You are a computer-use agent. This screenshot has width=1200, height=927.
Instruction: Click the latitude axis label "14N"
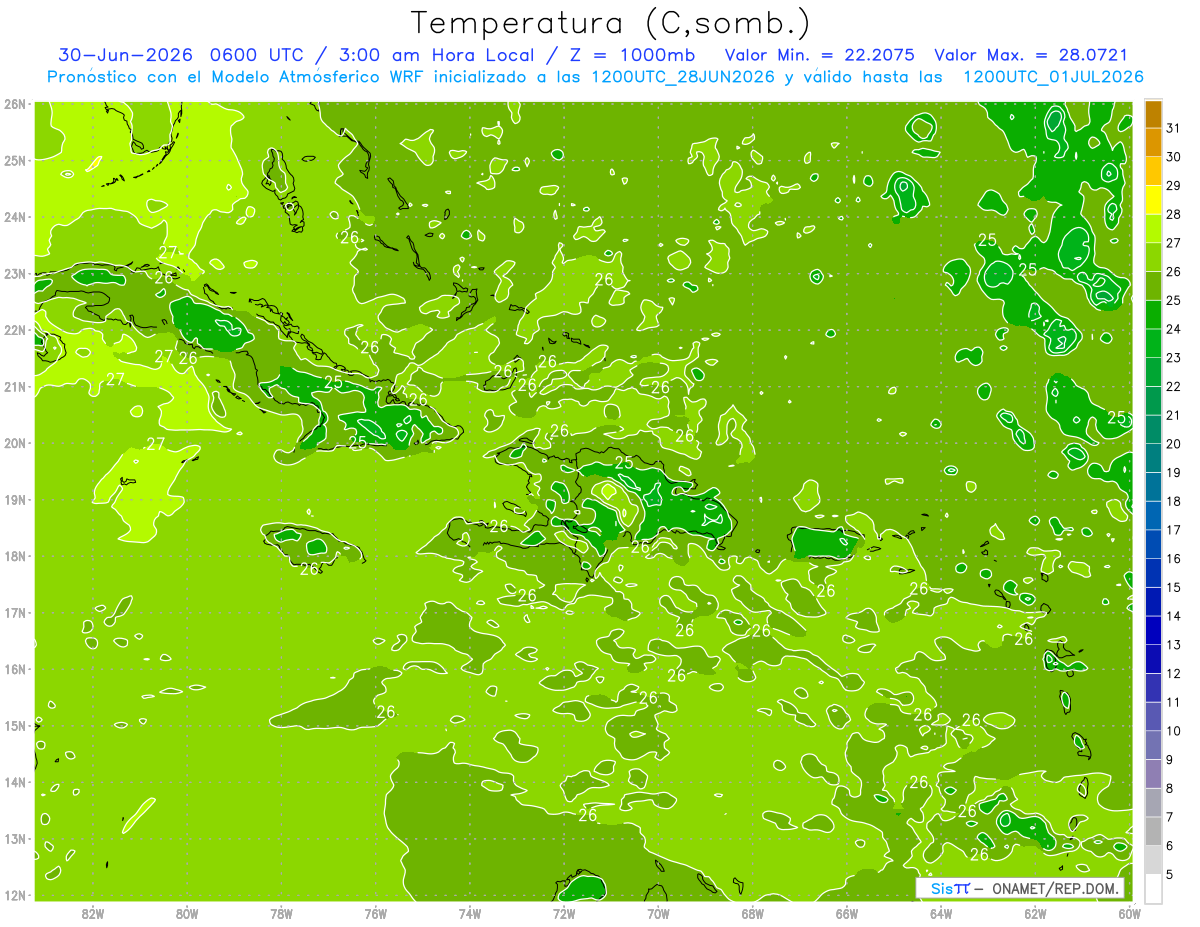[x=15, y=782]
